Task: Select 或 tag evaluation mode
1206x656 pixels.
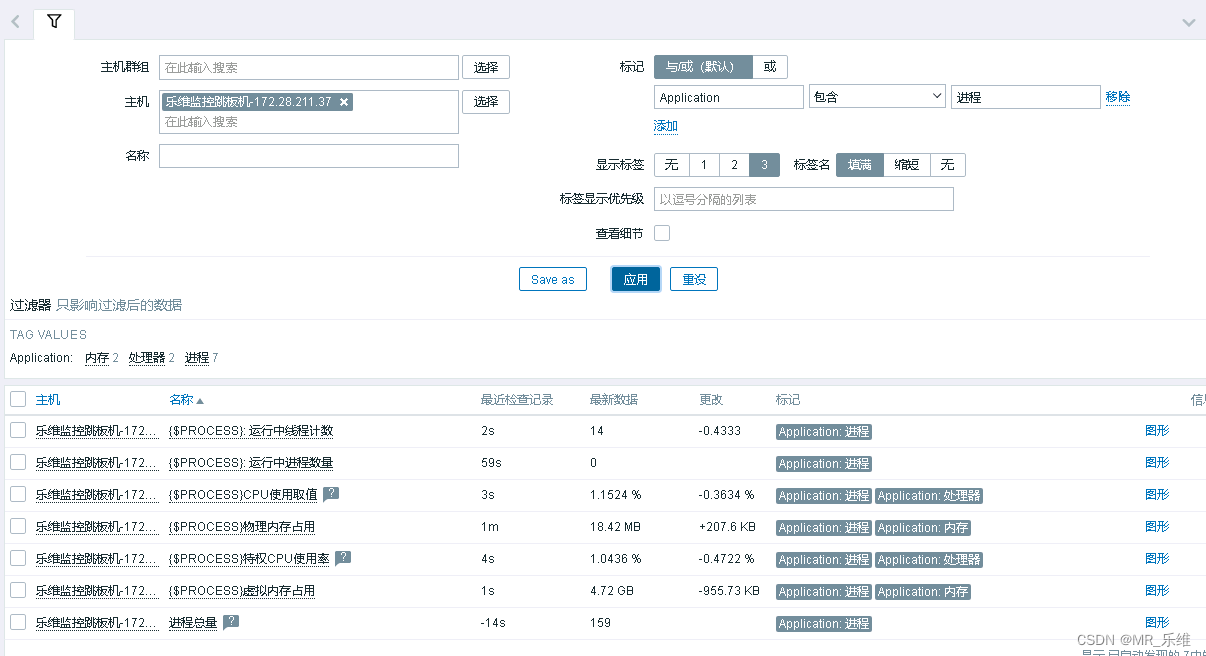Action: pos(770,67)
